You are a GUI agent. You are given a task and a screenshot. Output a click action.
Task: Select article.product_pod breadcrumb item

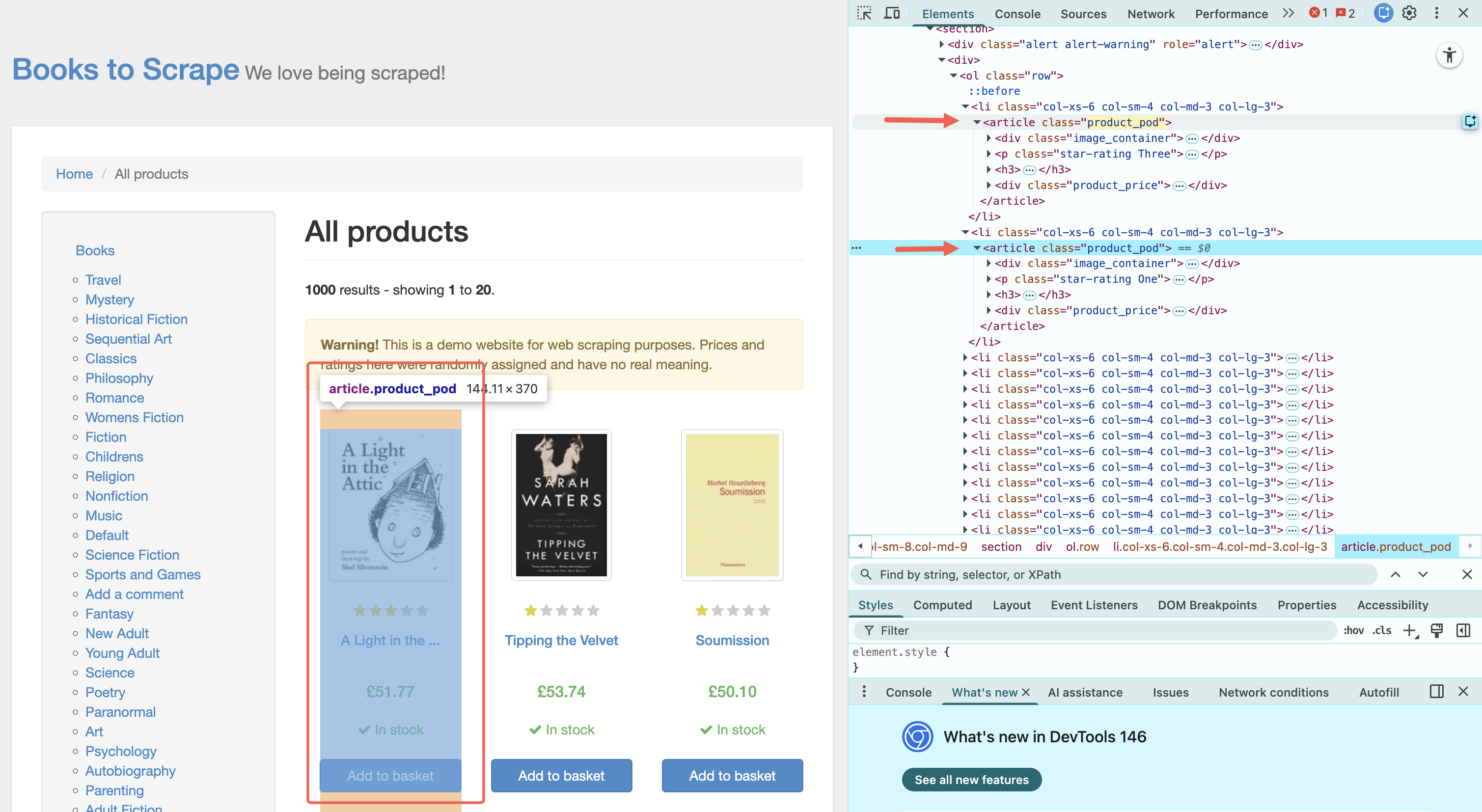(1396, 547)
